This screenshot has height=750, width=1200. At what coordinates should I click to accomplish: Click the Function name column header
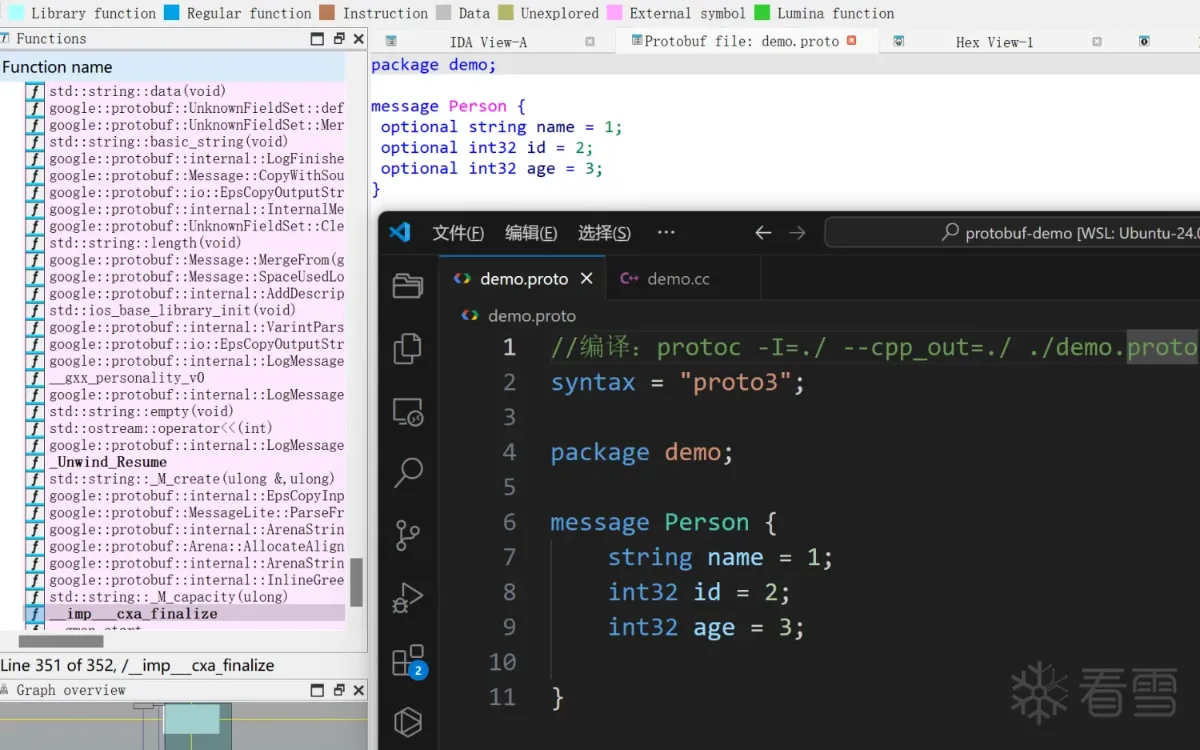tap(173, 67)
